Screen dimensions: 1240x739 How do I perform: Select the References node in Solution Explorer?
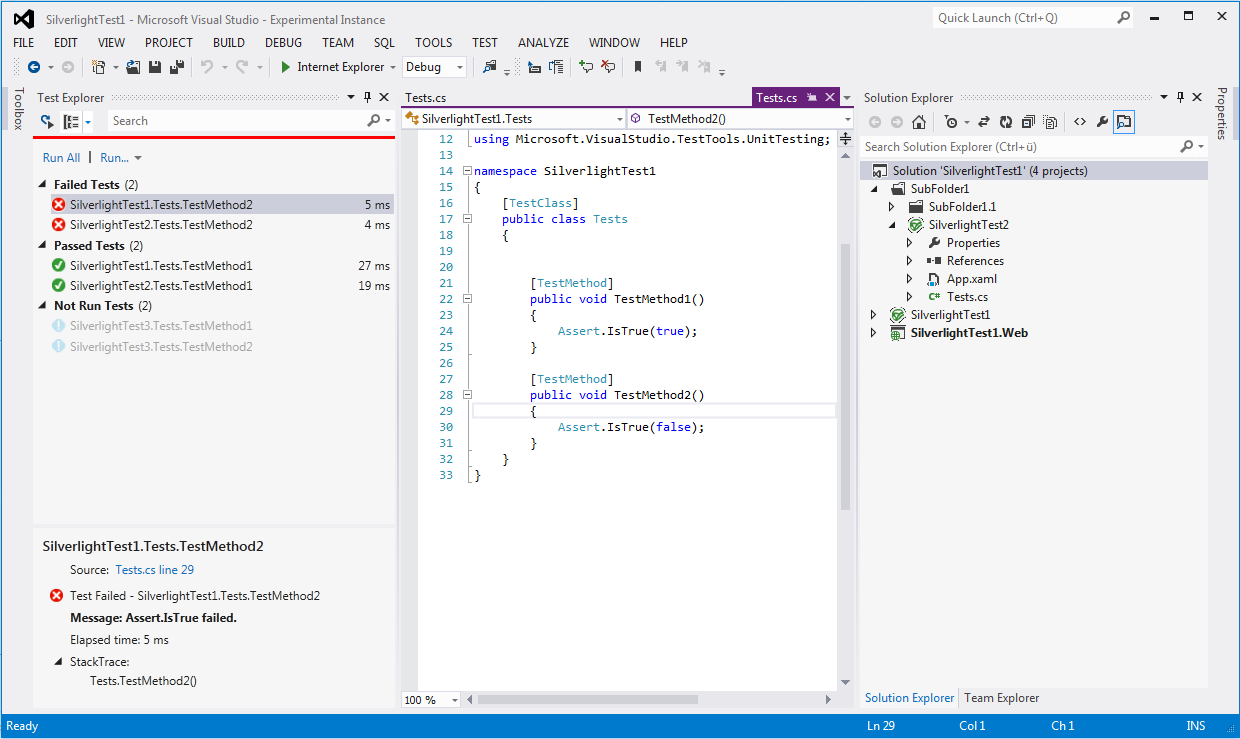coord(975,261)
